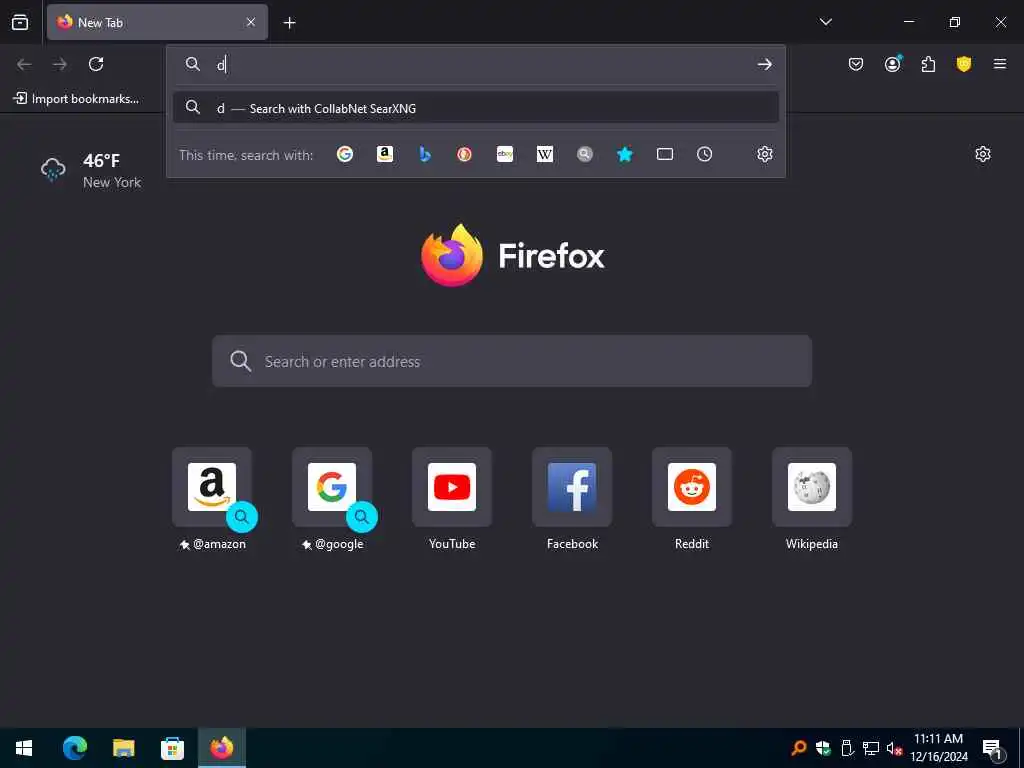The width and height of the screenshot is (1024, 768).
Task: Search this time with Bing icon
Action: click(x=424, y=154)
